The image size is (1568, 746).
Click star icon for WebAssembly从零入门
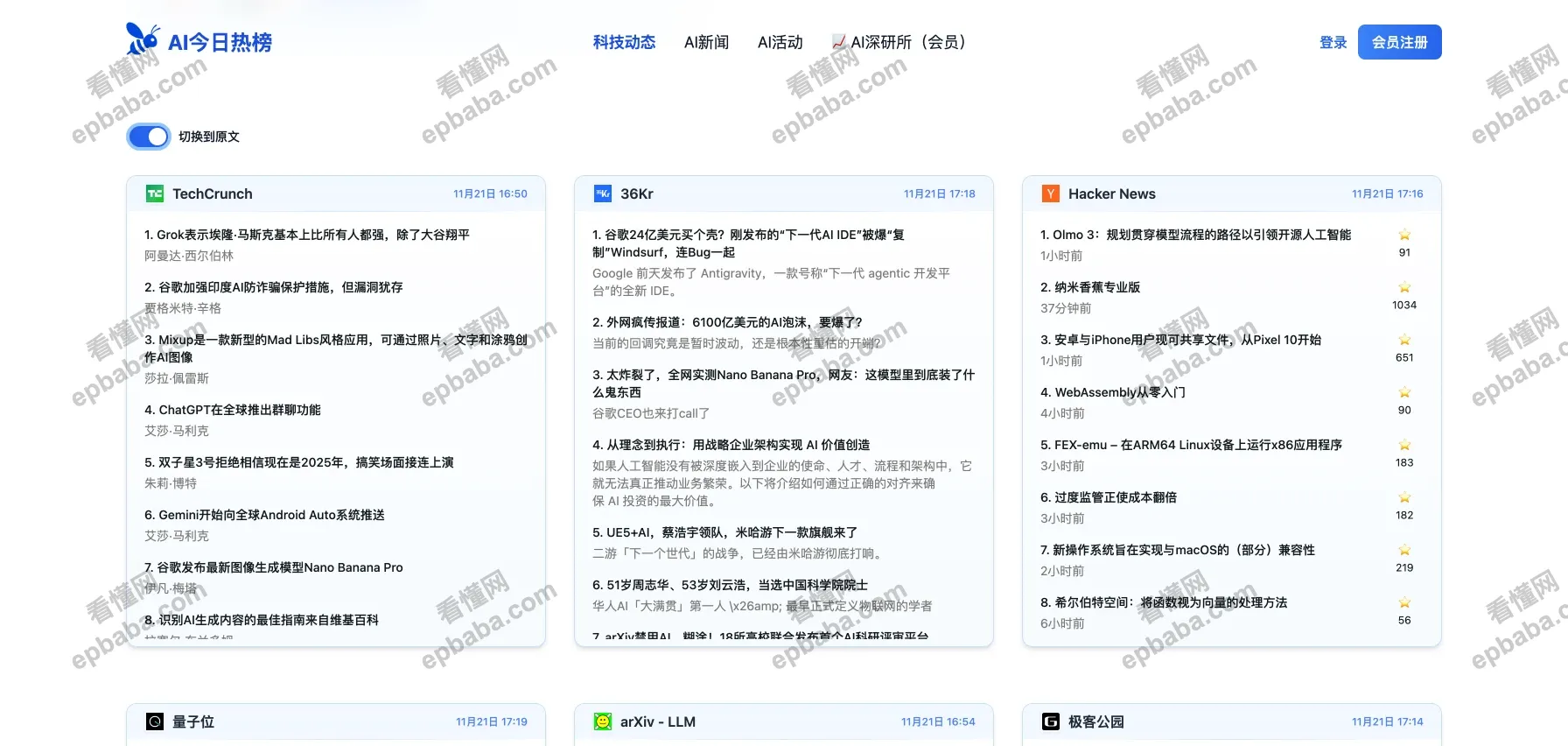click(1404, 392)
